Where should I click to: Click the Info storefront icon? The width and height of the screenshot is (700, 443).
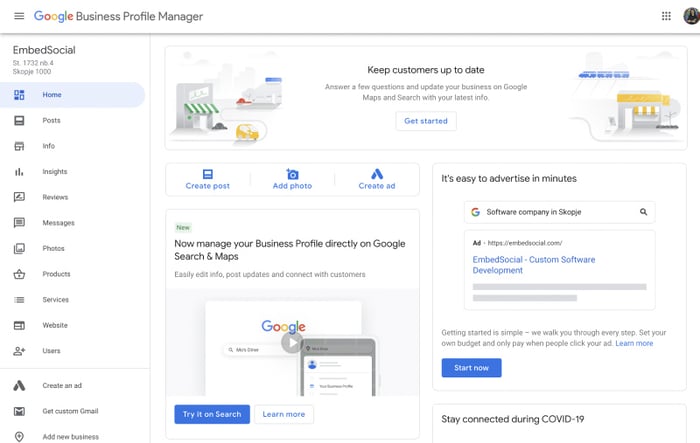pyautogui.click(x=19, y=146)
